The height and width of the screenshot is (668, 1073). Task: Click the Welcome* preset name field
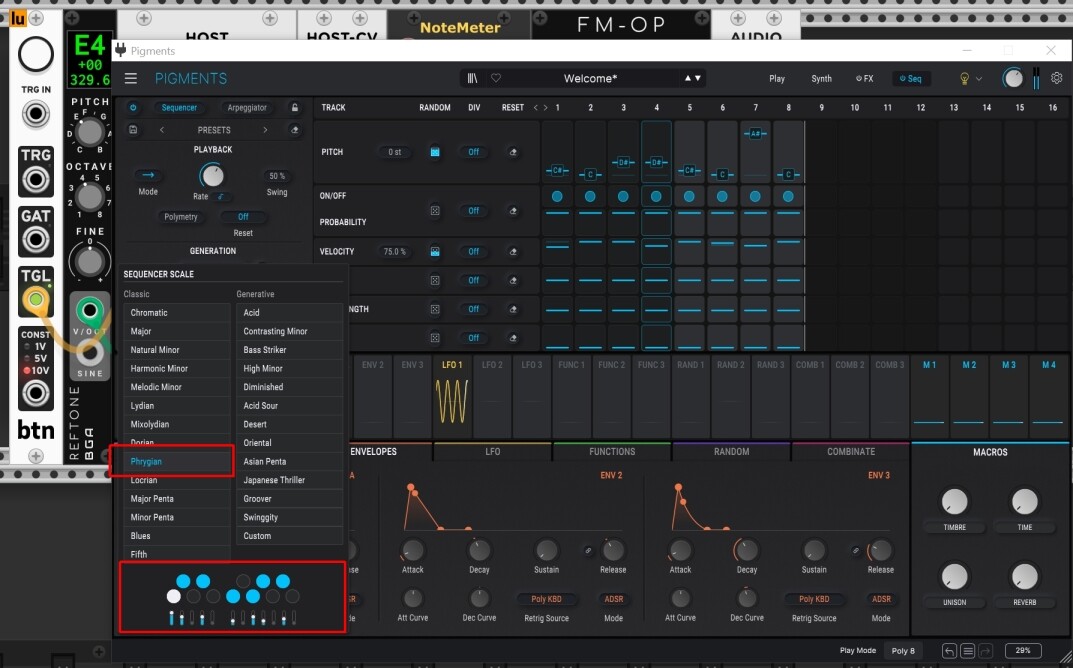tap(590, 79)
